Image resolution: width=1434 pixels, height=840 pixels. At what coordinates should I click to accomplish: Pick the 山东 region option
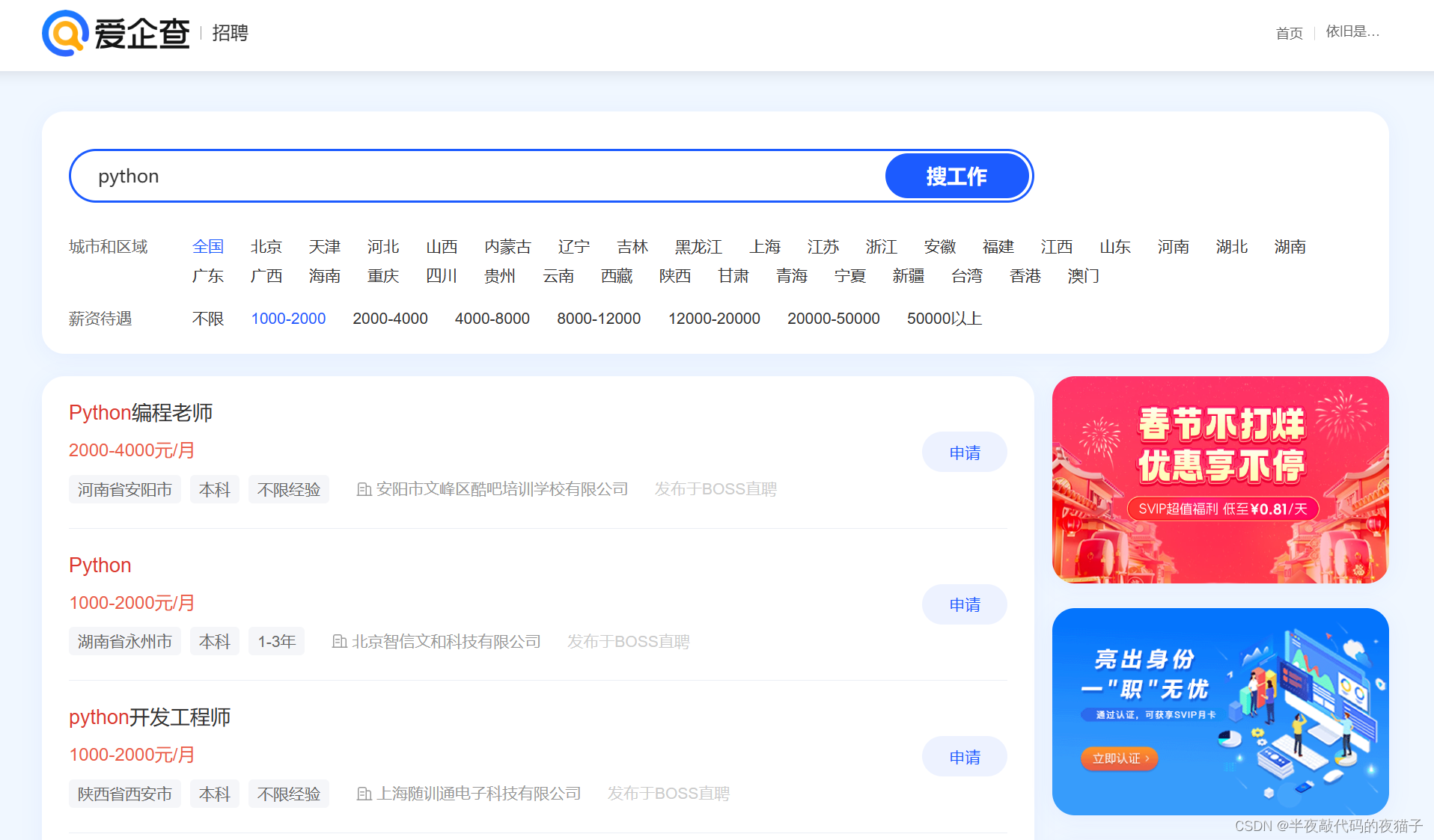click(1115, 247)
